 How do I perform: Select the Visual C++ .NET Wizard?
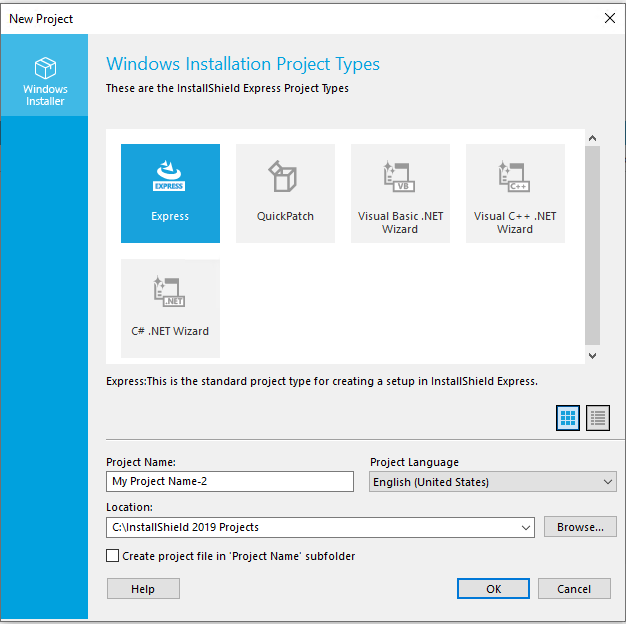click(x=515, y=193)
